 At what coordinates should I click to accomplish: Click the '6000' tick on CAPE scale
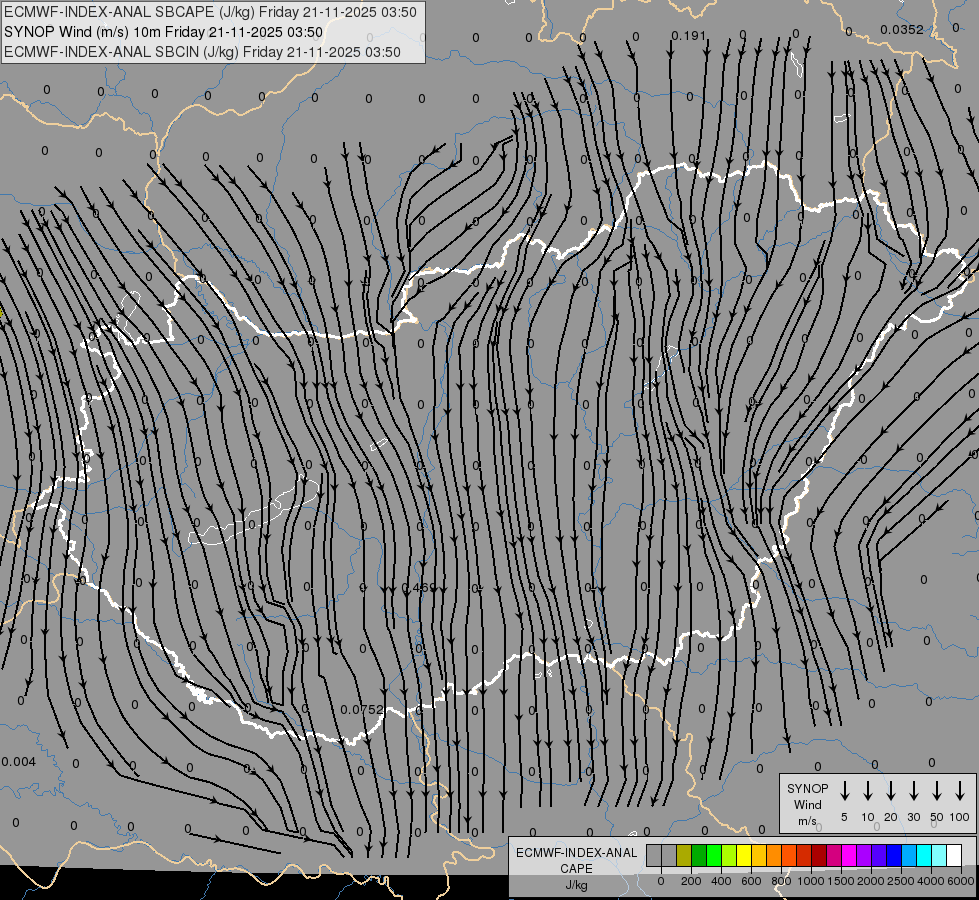[961, 881]
